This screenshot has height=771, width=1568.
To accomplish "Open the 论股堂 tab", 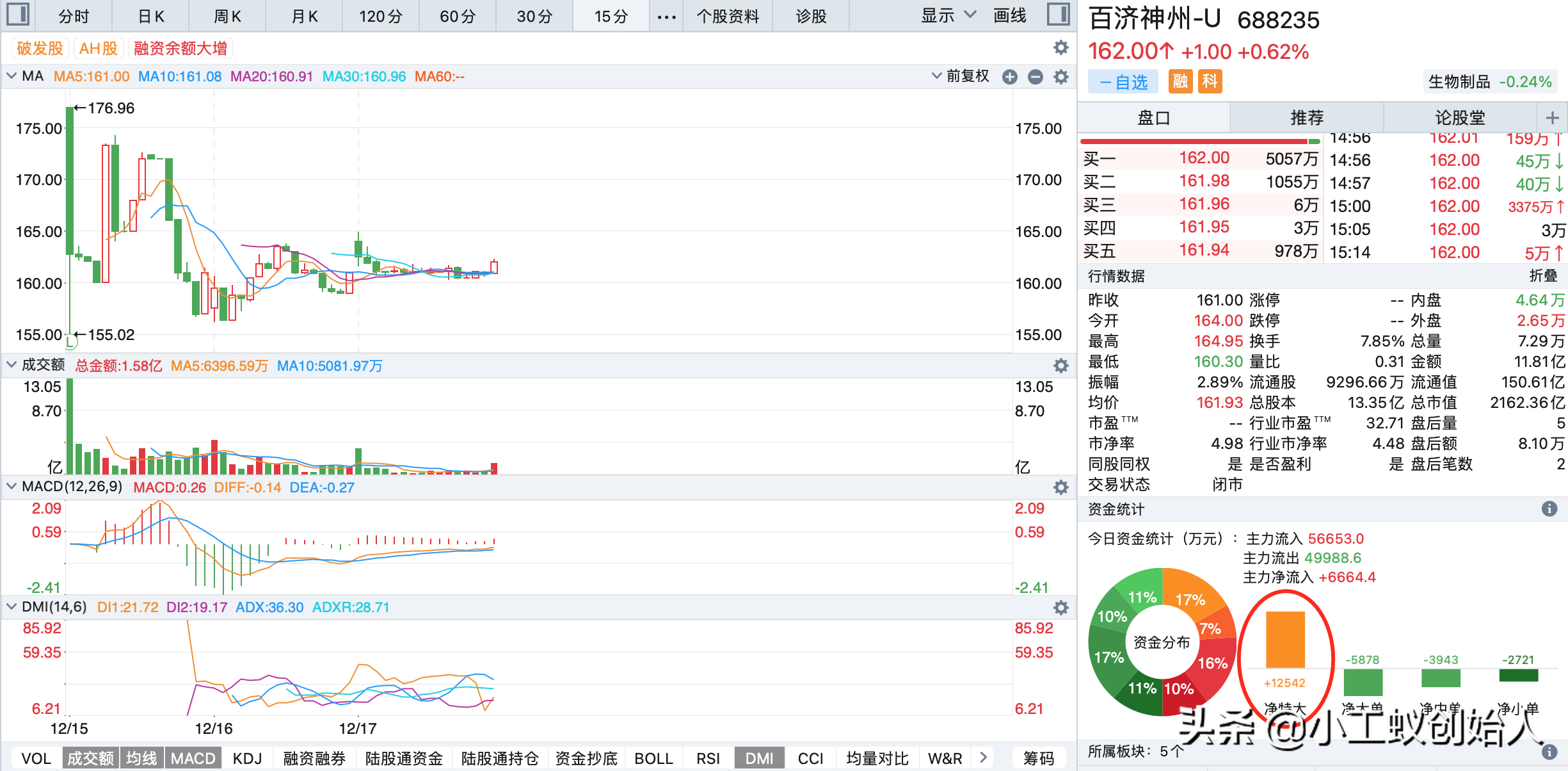I will tap(1460, 118).
